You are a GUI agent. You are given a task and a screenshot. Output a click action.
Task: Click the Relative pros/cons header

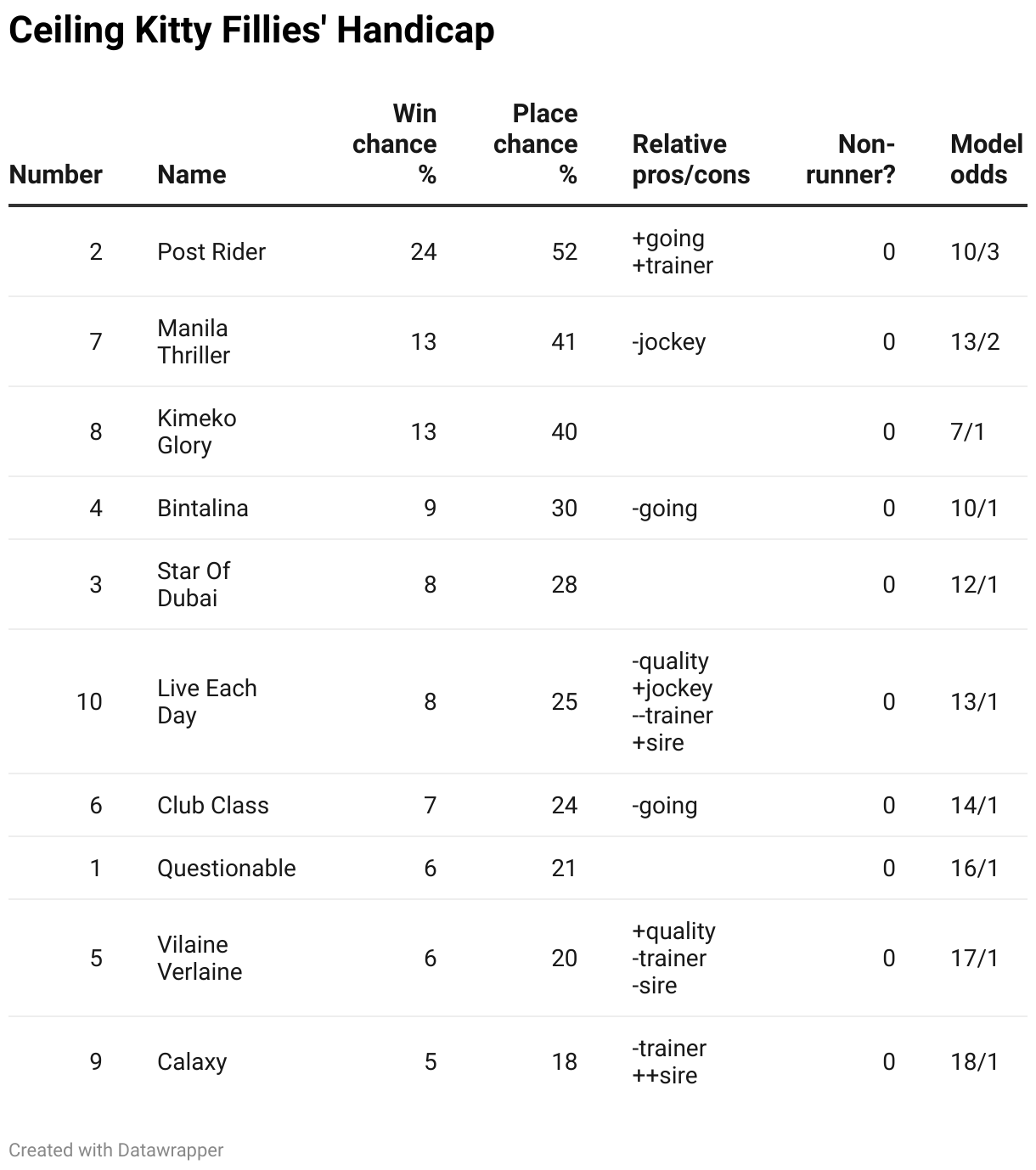(x=691, y=159)
